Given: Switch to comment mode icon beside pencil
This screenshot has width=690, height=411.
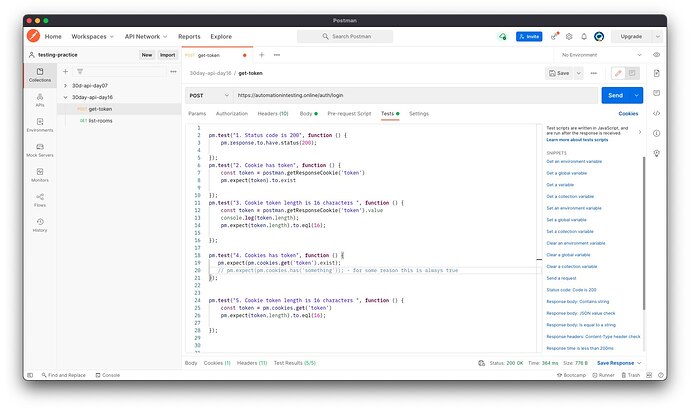Looking at the screenshot, I should tap(632, 73).
